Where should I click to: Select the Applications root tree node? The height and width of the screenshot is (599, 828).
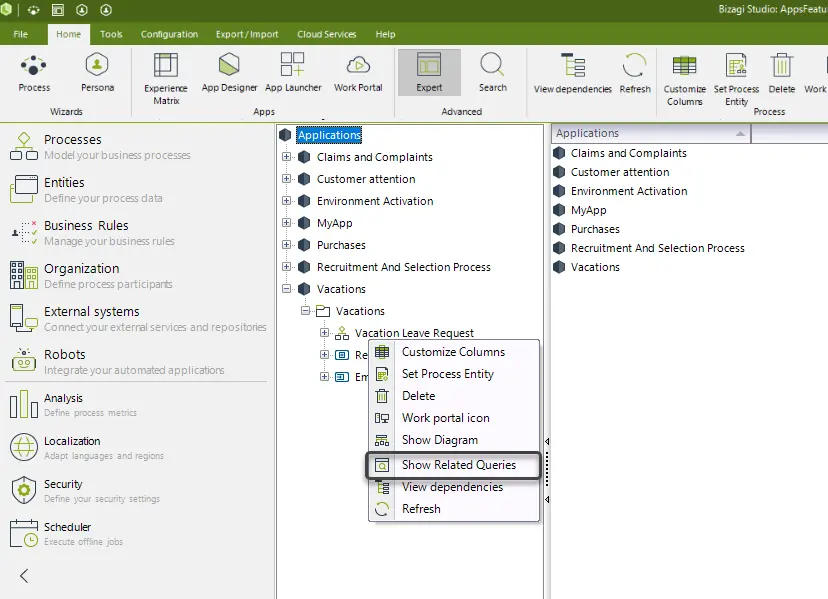329,135
